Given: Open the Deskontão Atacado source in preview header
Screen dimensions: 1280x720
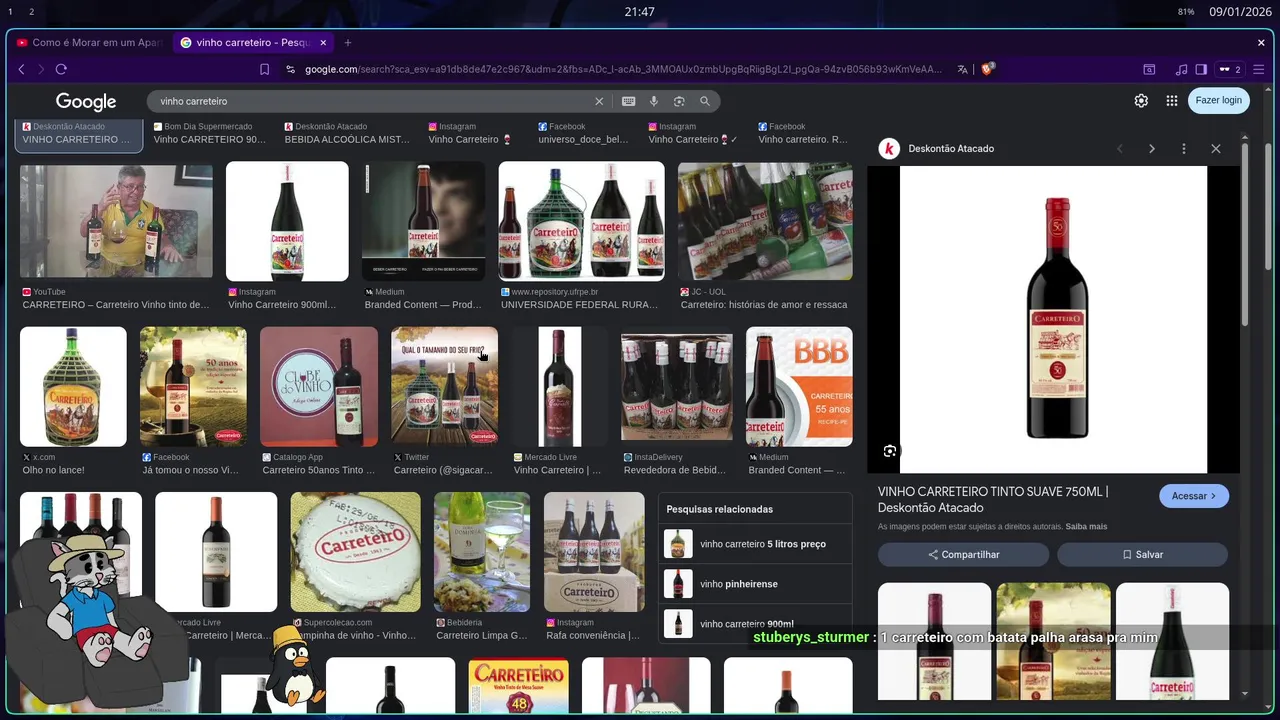Looking at the screenshot, I should click(936, 148).
